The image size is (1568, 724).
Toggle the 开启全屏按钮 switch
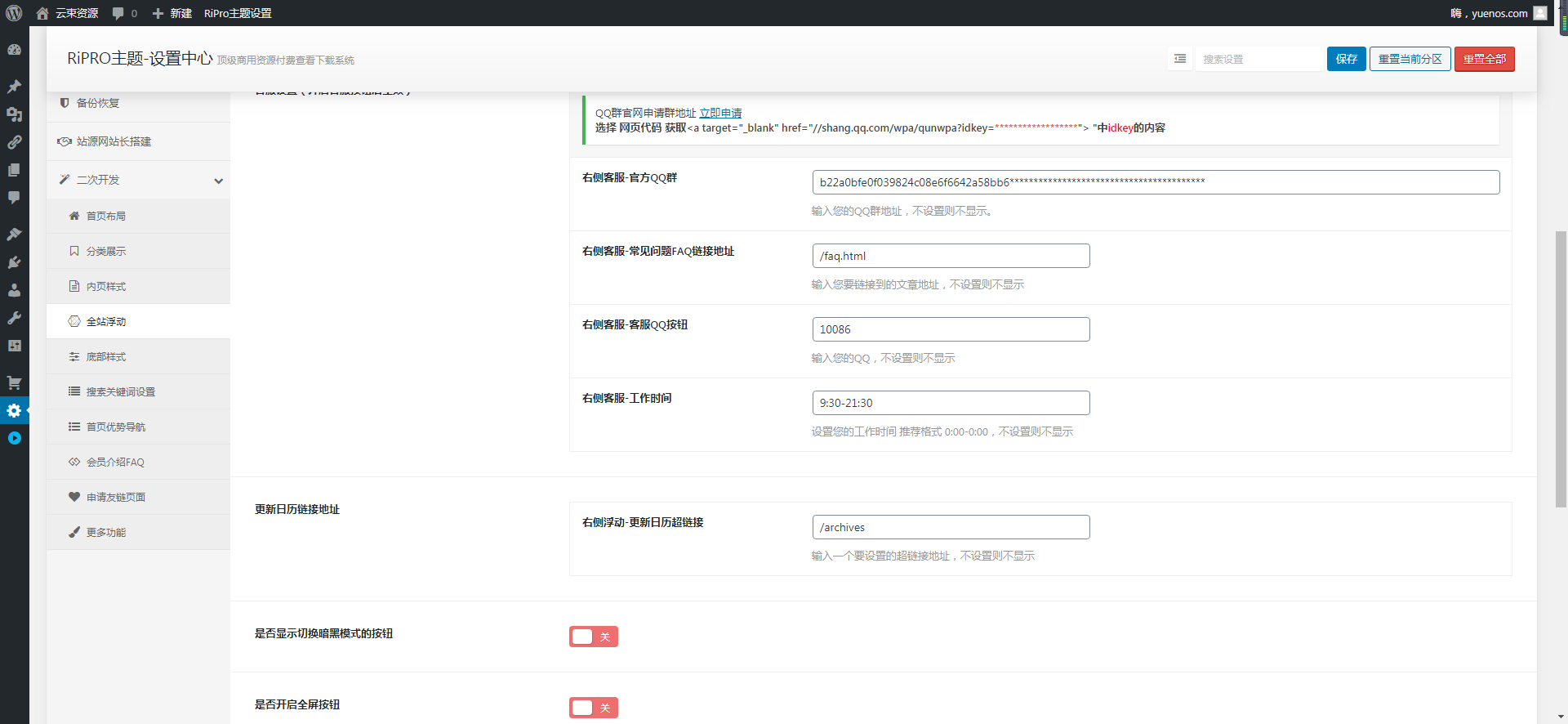point(594,708)
